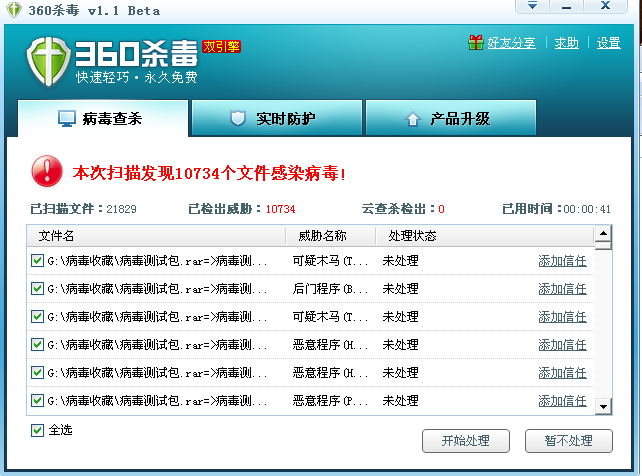This screenshot has width=642, height=476.
Task: Minimize the 360杀毒 window
Action: [x=566, y=5]
